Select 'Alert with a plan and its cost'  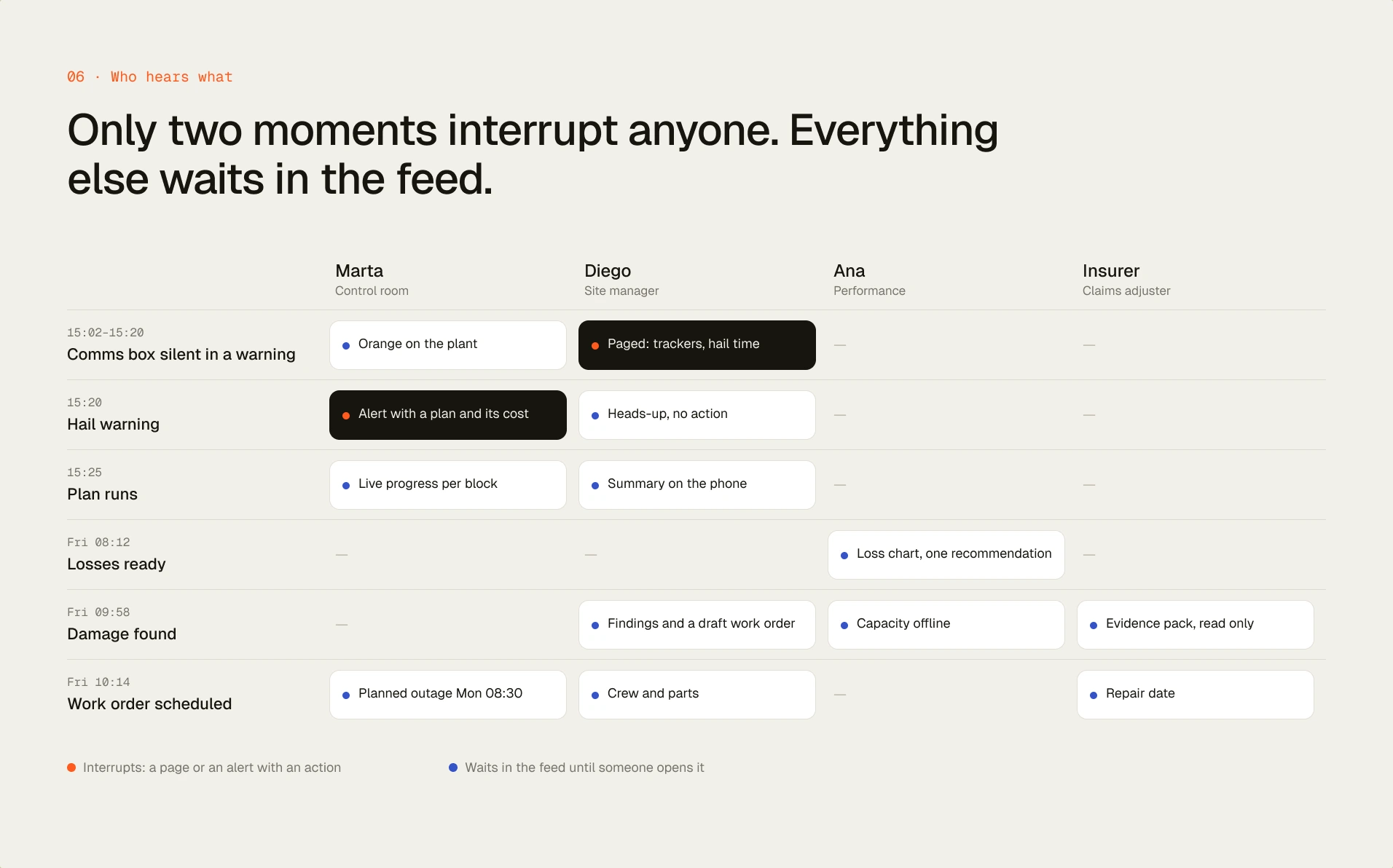[x=447, y=415]
